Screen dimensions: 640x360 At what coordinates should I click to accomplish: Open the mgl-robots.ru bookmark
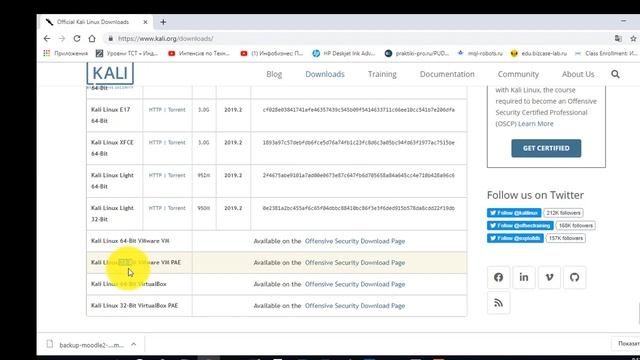(480, 53)
